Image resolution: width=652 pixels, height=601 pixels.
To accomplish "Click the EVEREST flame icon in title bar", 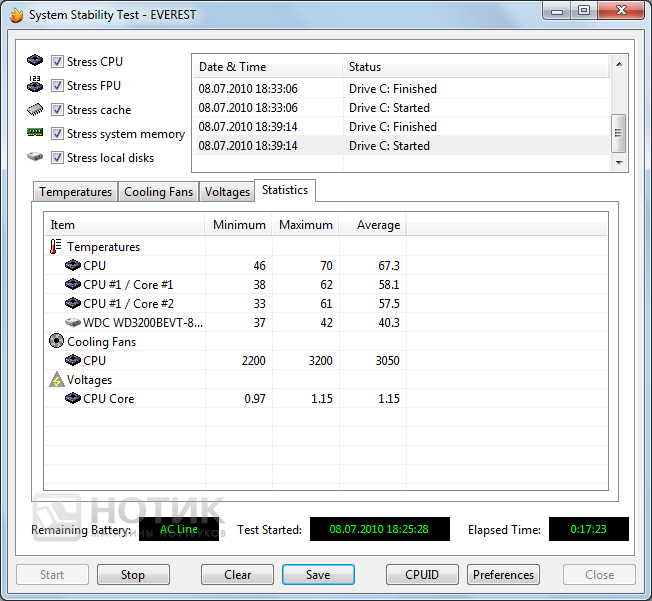I will [17, 15].
